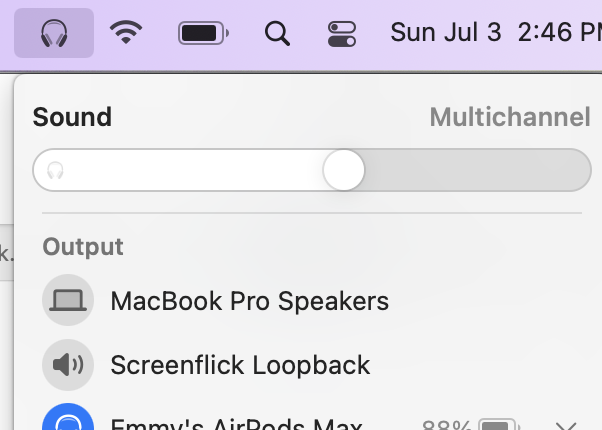Click the Output section heading
The width and height of the screenshot is (602, 430).
[x=83, y=246]
